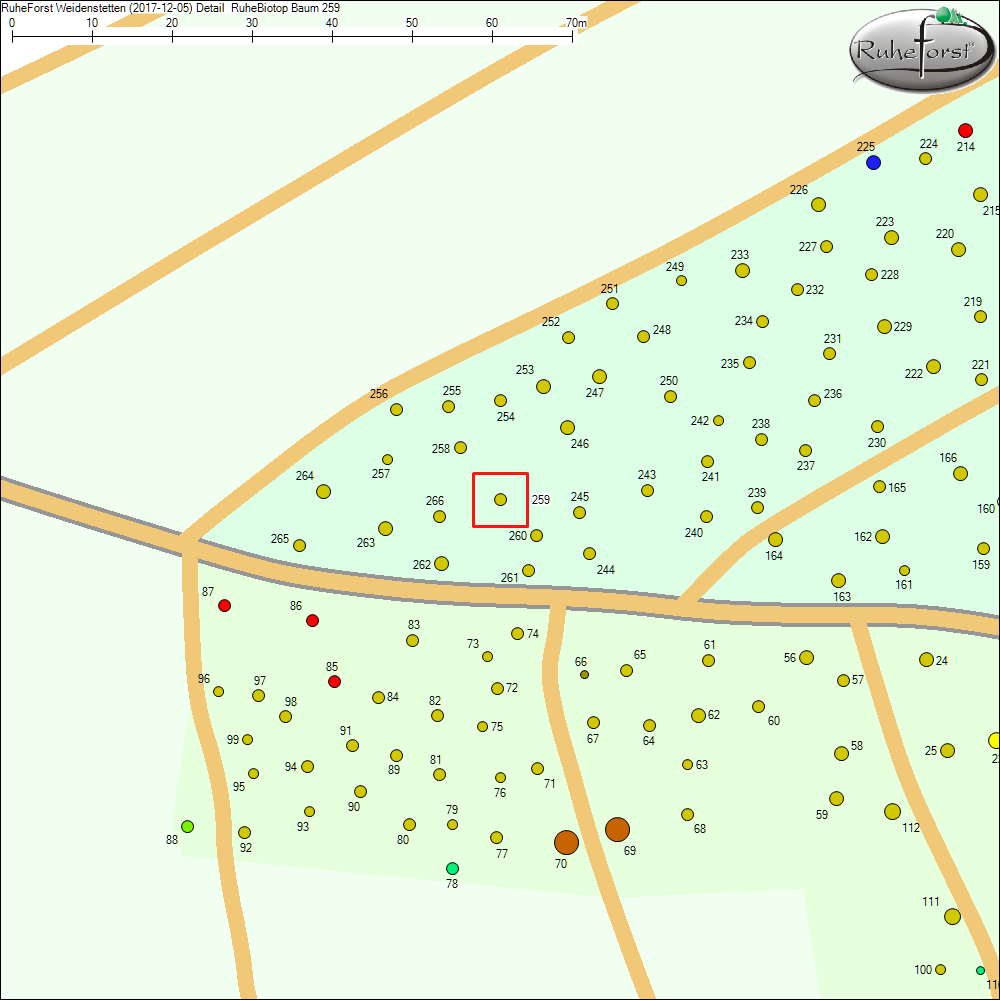Click the green tree marker 78
The image size is (1000, 1000).
[452, 868]
